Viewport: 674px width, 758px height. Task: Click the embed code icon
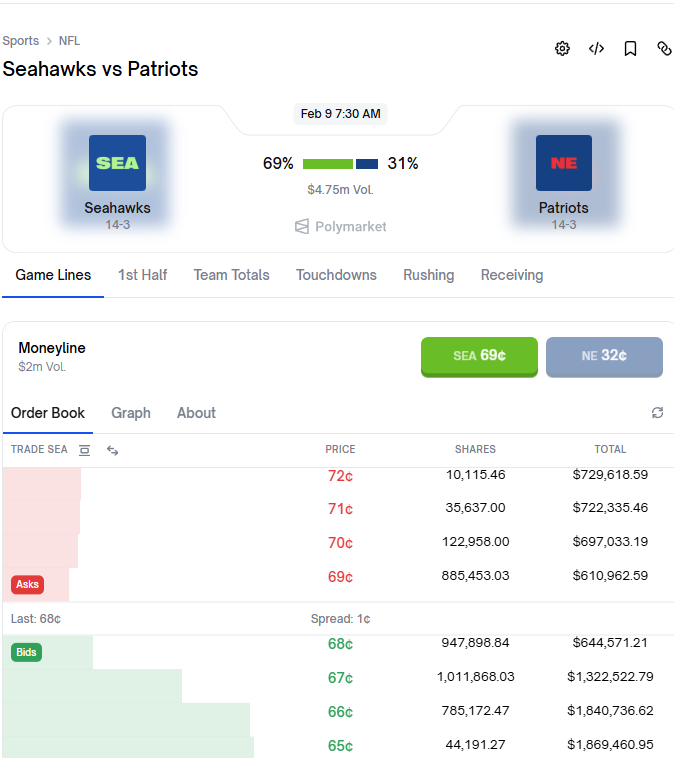click(x=596, y=49)
